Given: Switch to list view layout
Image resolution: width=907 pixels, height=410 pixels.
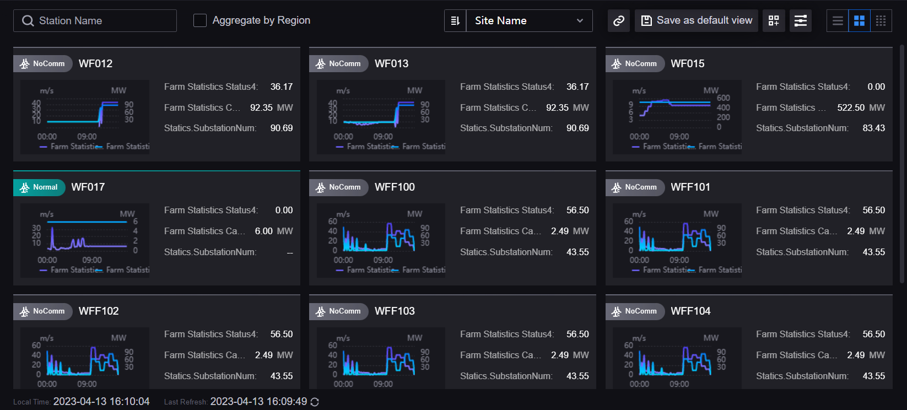Looking at the screenshot, I should 838,20.
